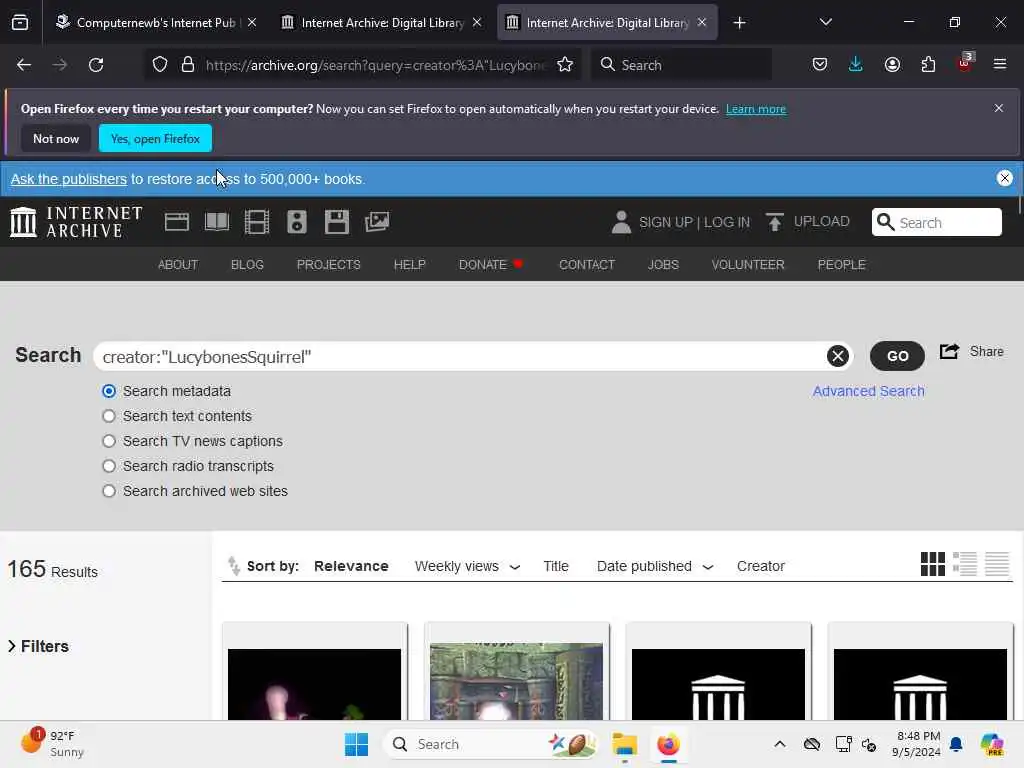Switch to Computernewb's Internet Pub tab
1024x768 pixels.
[155, 23]
